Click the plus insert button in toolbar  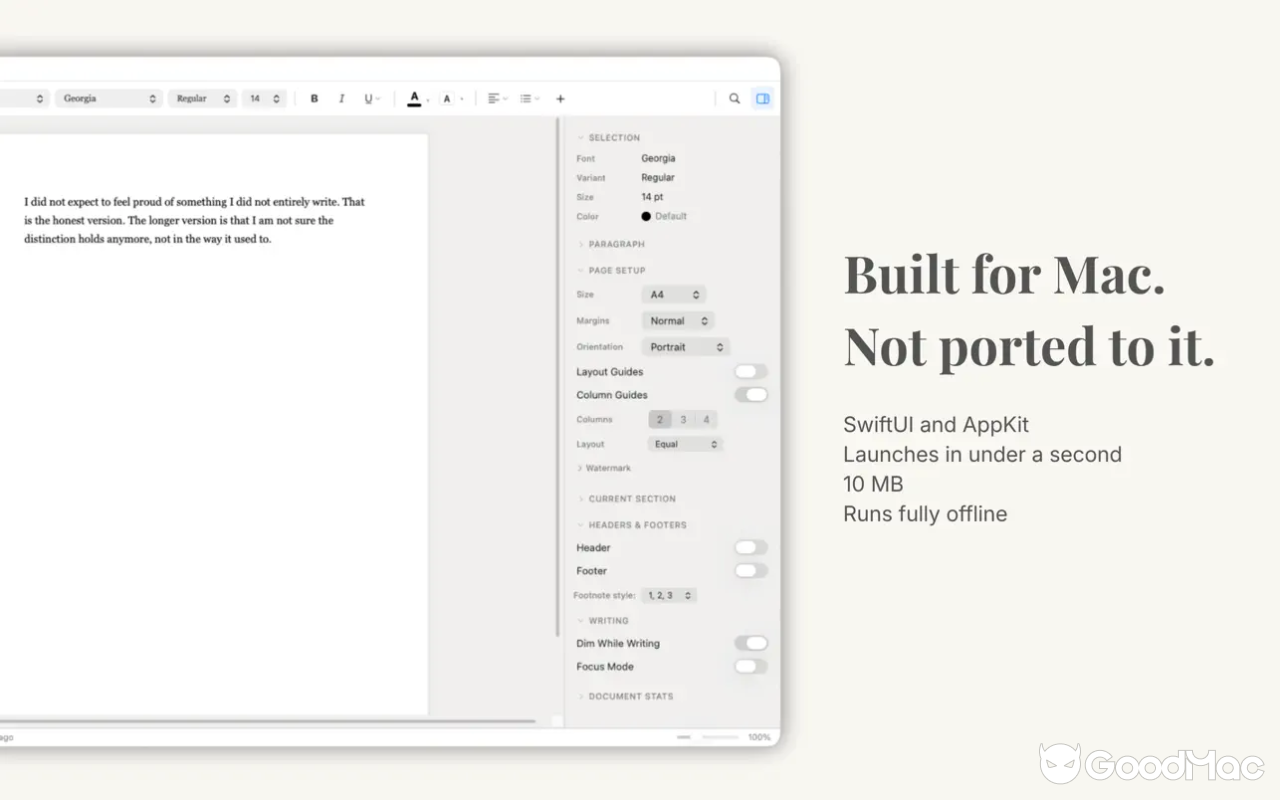(x=560, y=99)
